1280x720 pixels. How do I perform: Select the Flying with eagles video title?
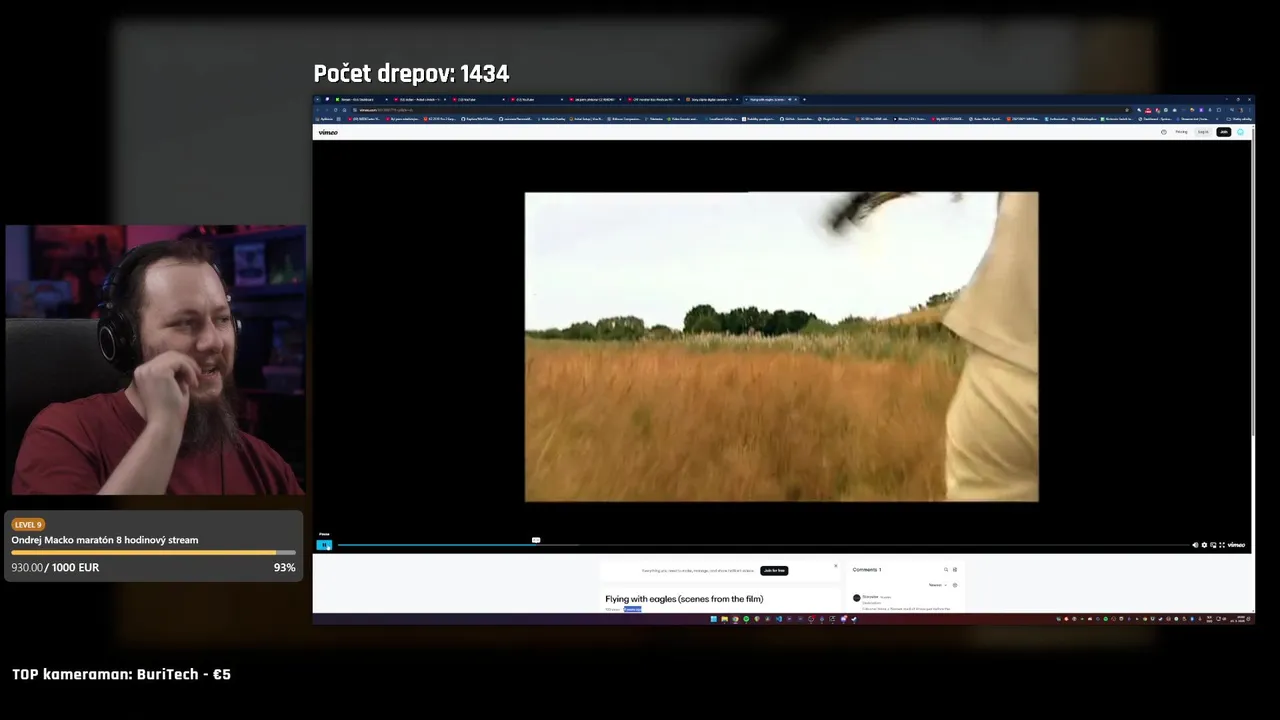click(x=684, y=599)
